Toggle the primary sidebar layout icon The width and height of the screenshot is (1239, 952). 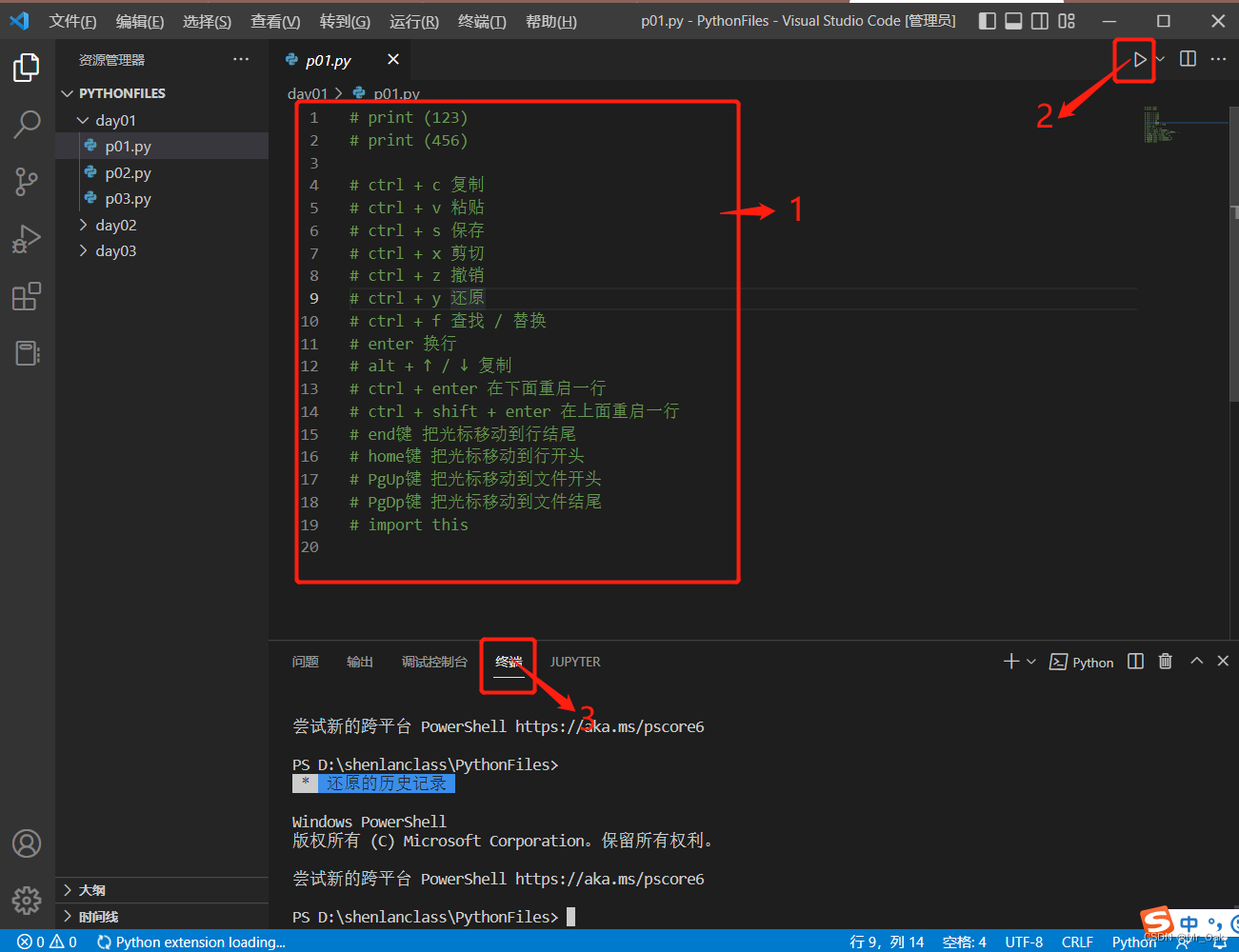click(x=988, y=20)
